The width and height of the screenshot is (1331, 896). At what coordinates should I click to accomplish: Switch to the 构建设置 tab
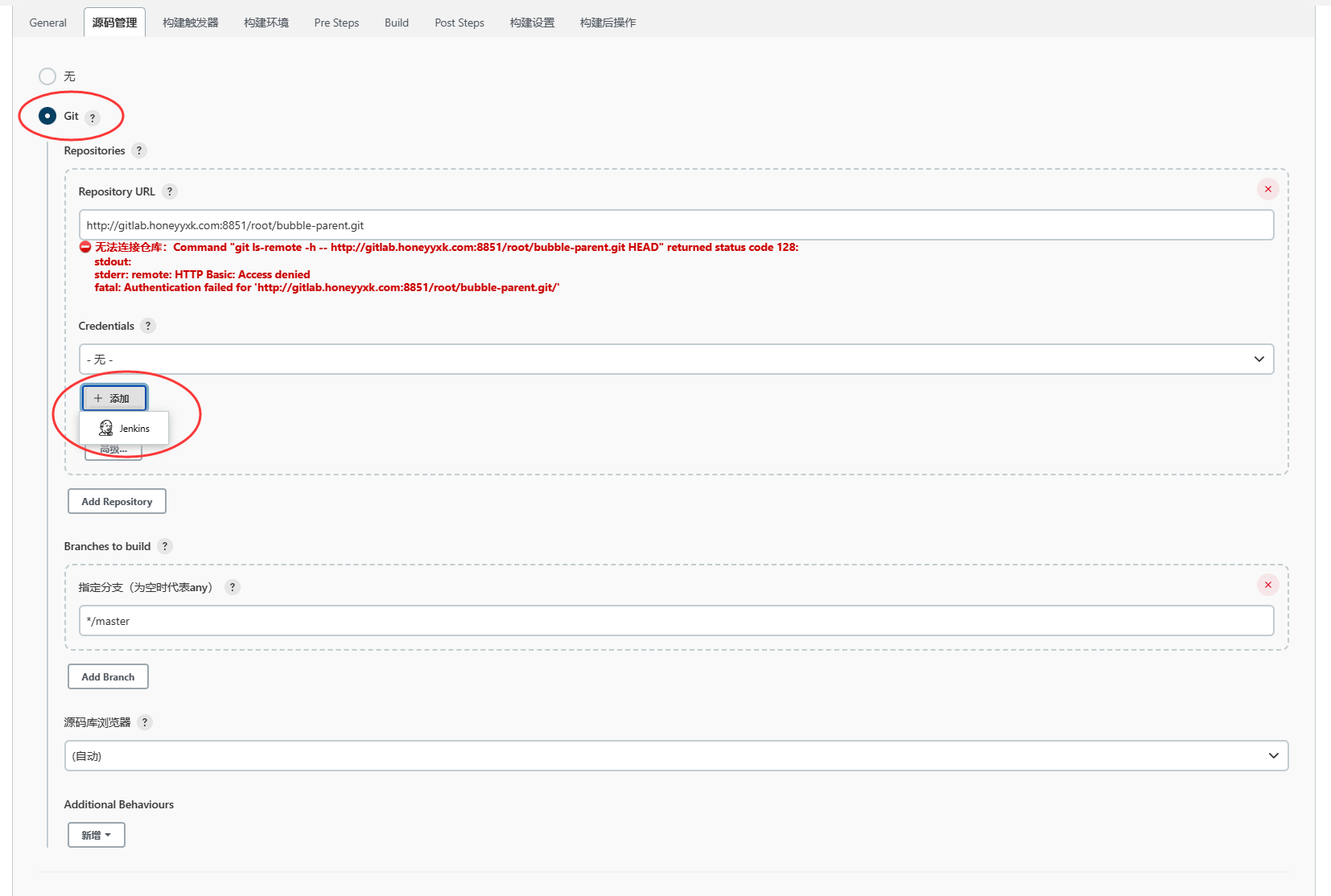(532, 23)
